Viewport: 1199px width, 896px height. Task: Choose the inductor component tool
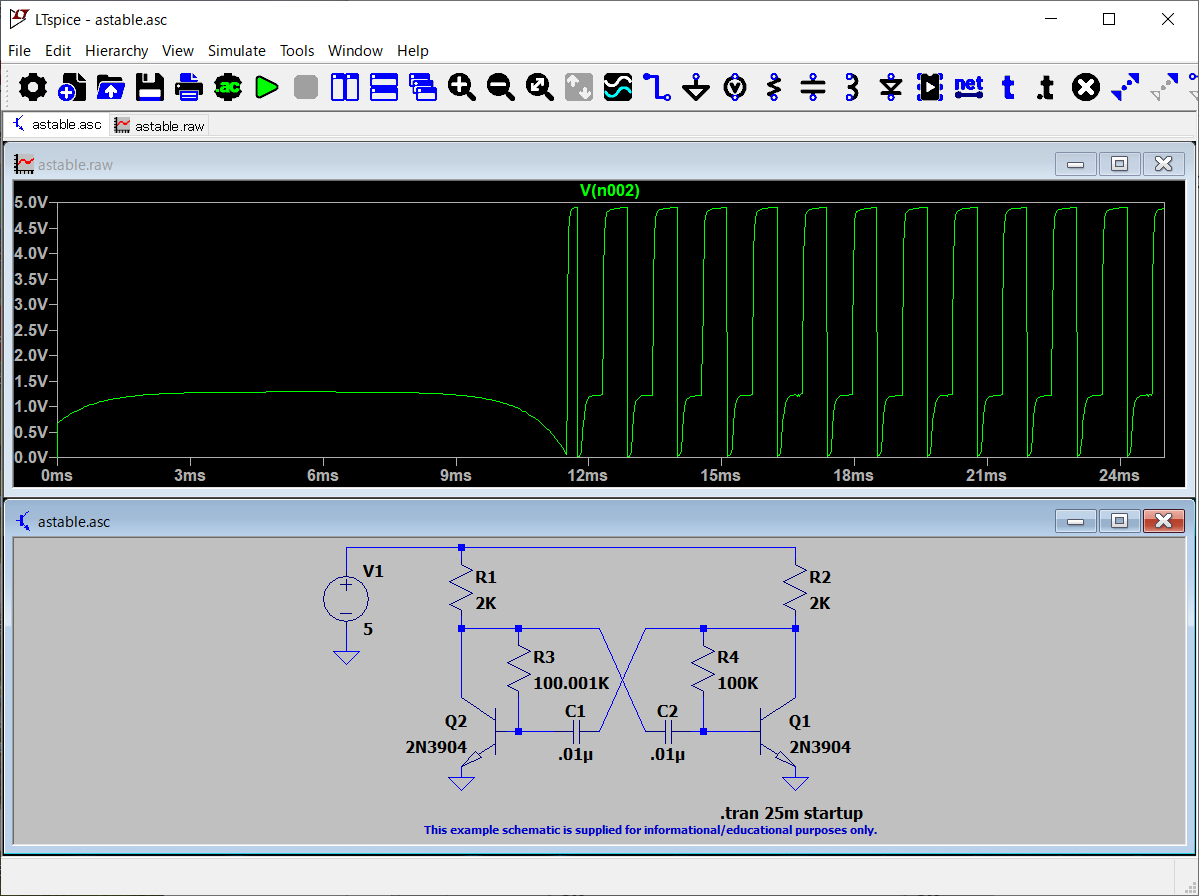point(852,88)
